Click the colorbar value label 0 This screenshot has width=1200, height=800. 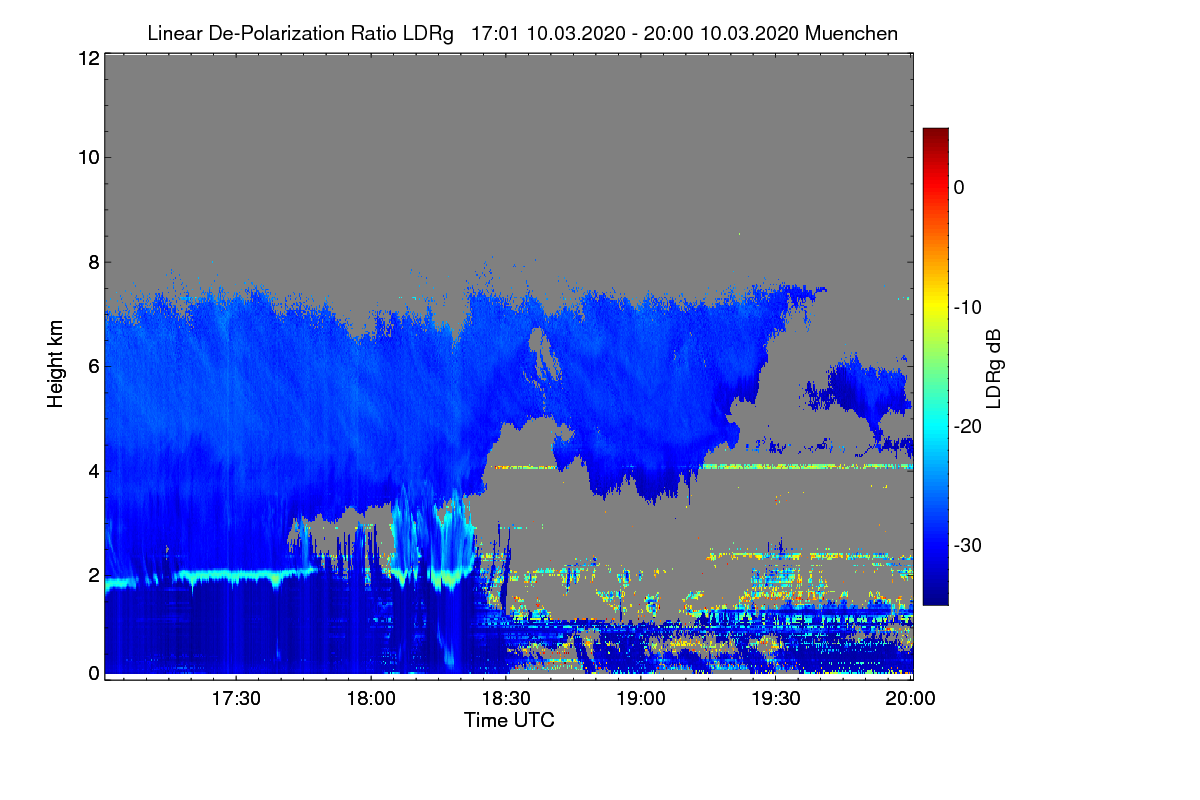959,187
